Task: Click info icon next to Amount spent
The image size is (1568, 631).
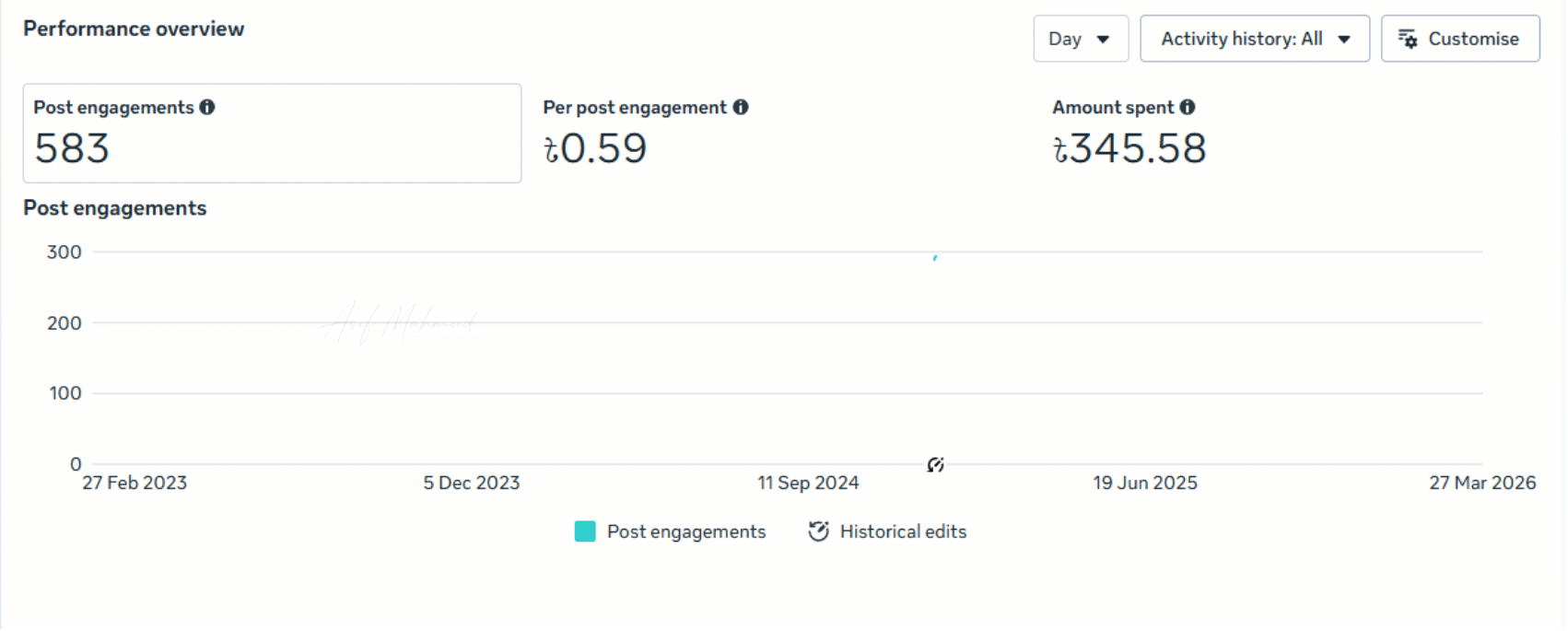Action: tap(1188, 107)
